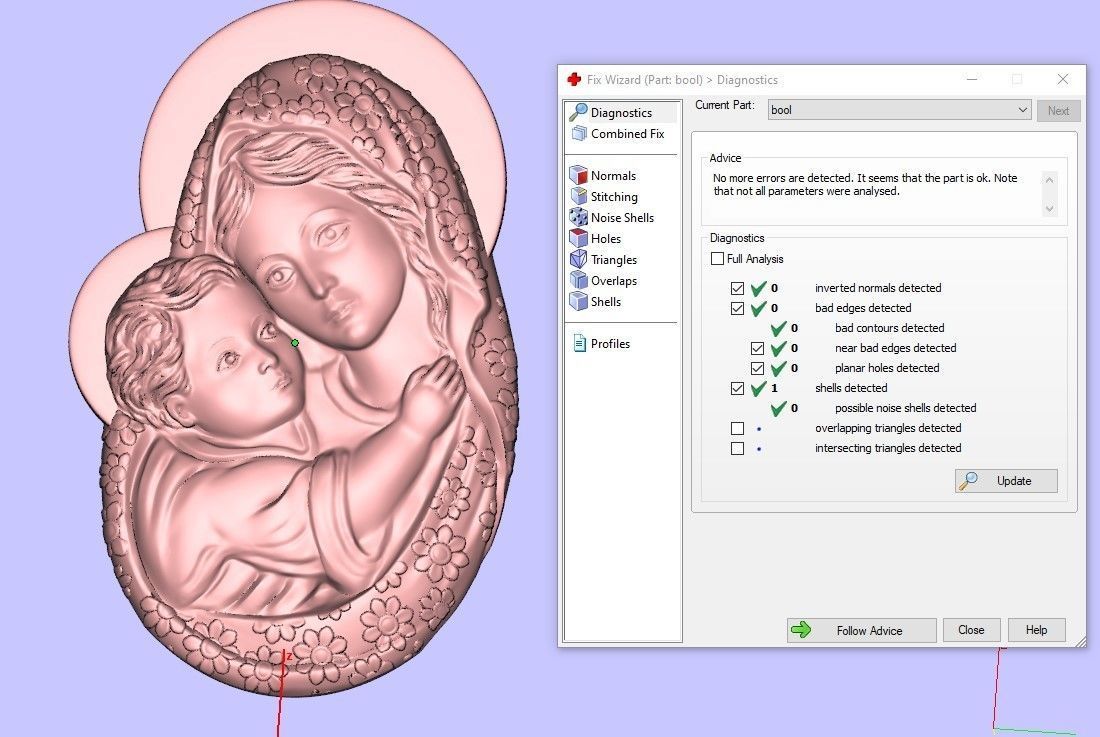The image size is (1100, 737).
Task: Go to the Holes section
Action: (605, 238)
